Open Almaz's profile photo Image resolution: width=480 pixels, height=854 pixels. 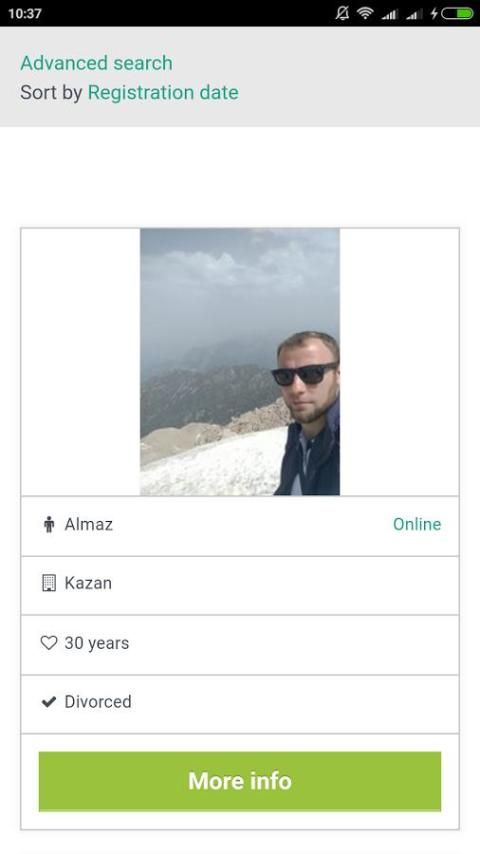240,362
